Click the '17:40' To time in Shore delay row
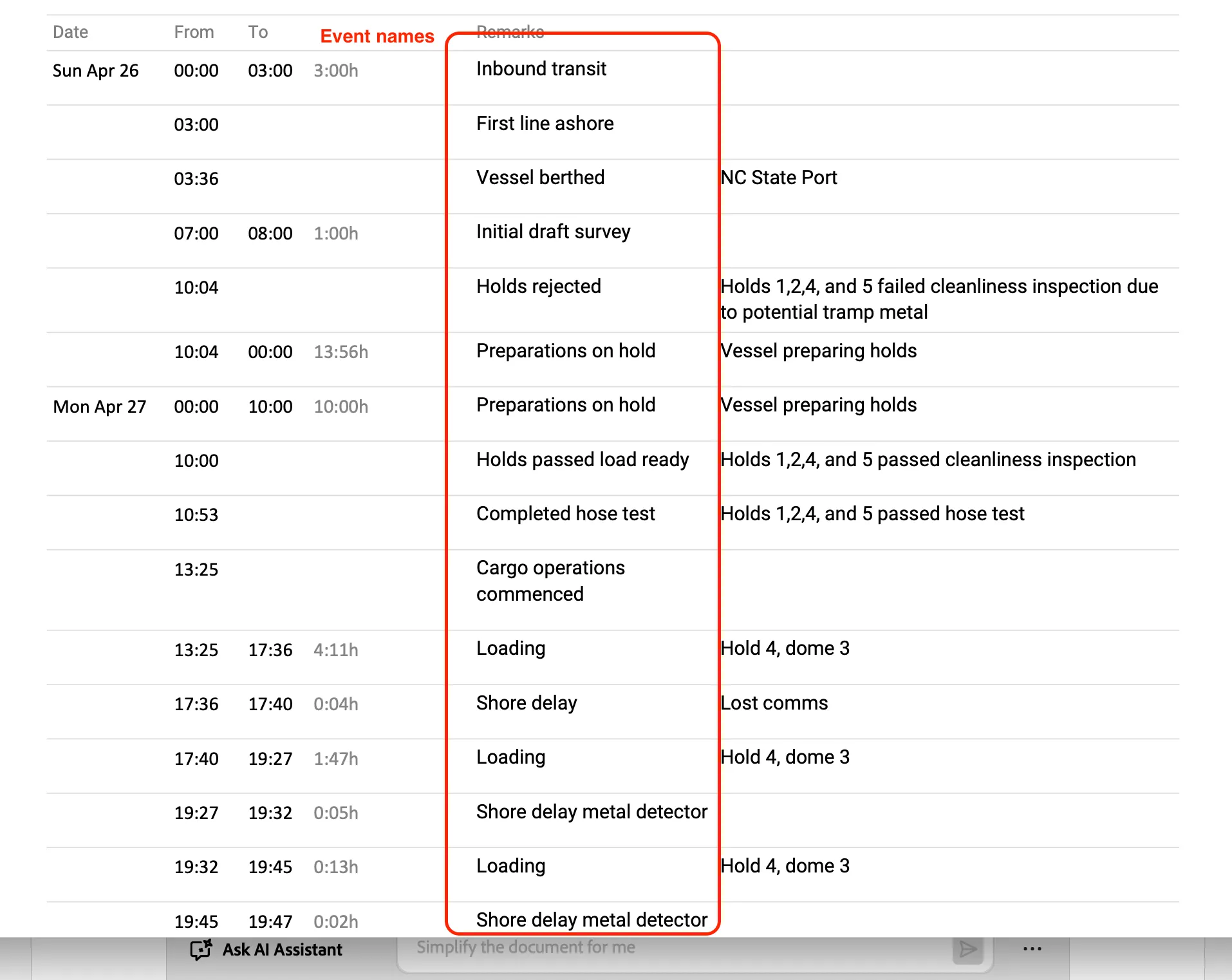 click(x=270, y=704)
